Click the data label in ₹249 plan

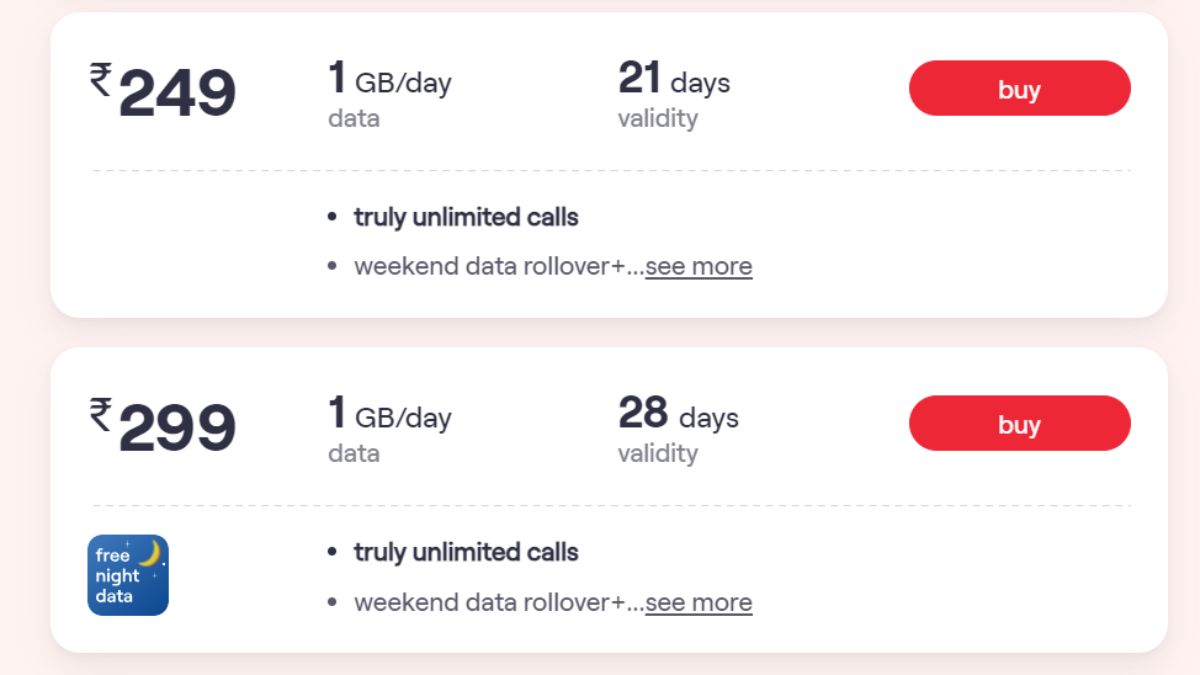click(x=353, y=118)
